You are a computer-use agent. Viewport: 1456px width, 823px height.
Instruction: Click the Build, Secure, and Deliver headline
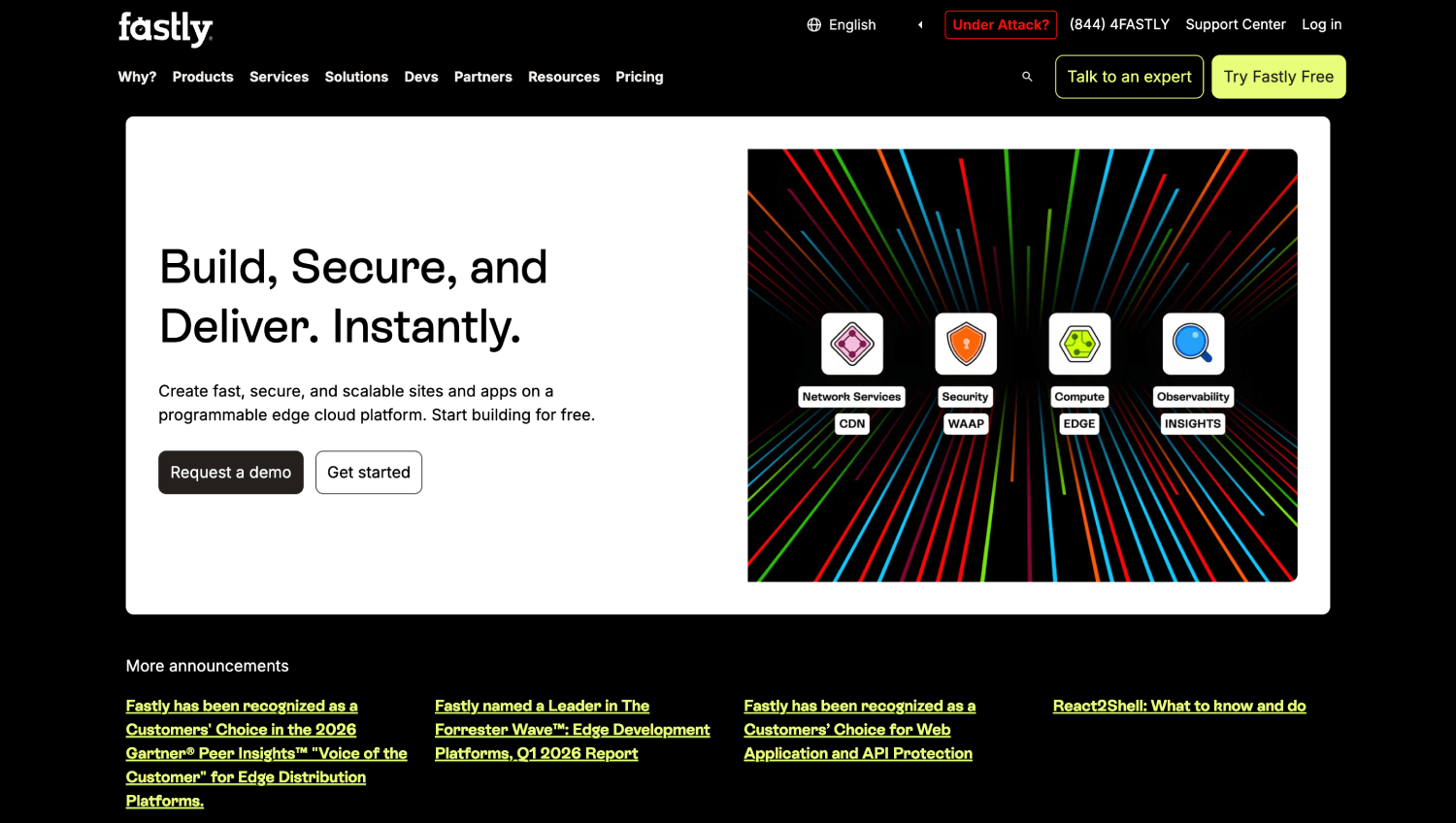tap(353, 296)
